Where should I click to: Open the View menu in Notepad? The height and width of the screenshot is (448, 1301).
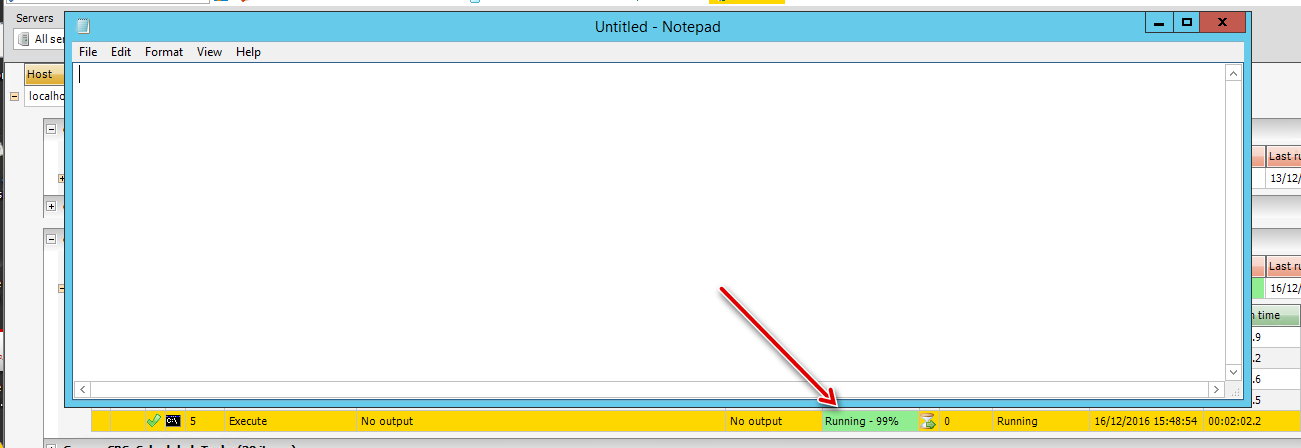(x=209, y=52)
